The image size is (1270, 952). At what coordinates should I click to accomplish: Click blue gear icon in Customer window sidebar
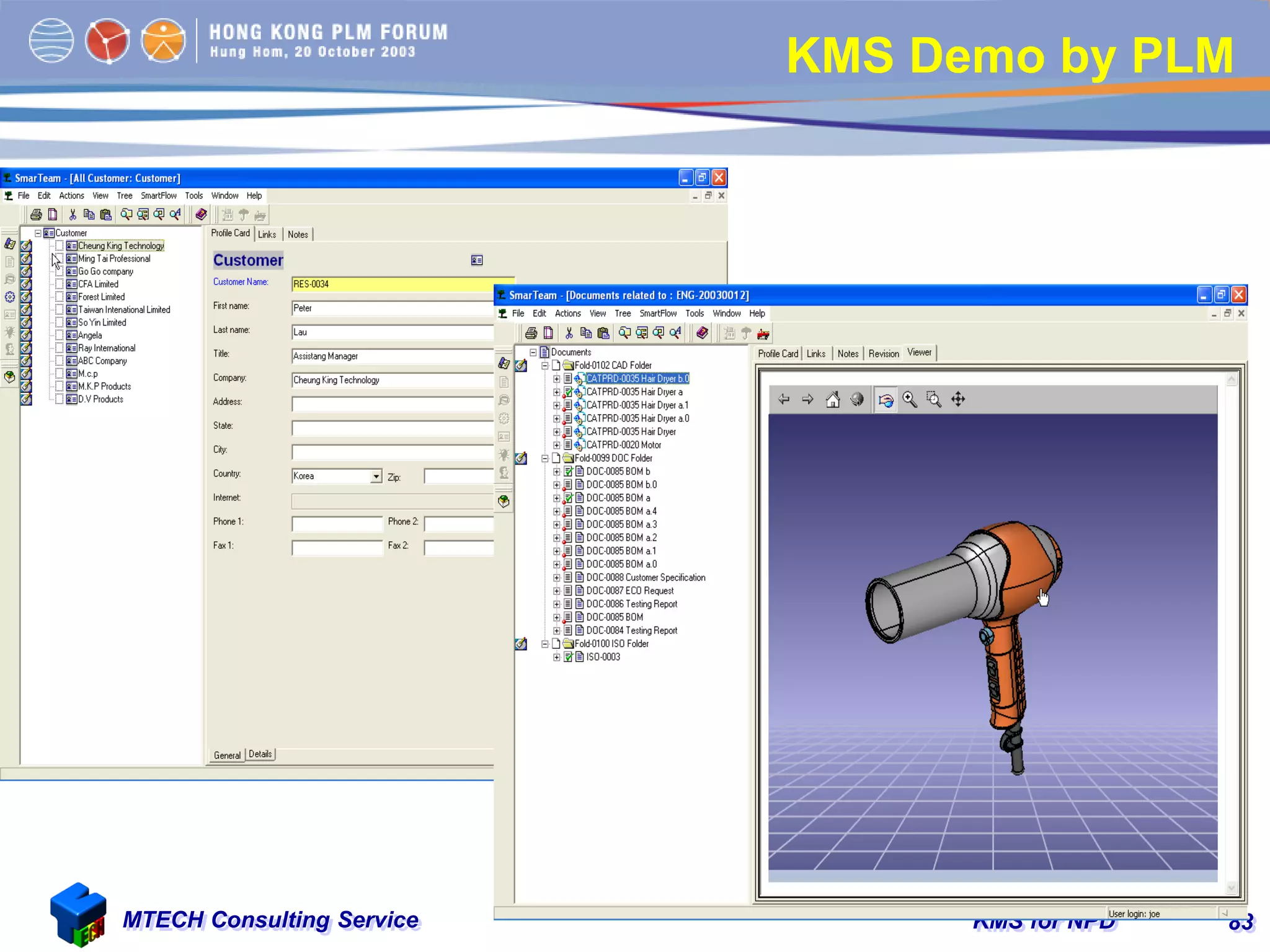coord(10,297)
